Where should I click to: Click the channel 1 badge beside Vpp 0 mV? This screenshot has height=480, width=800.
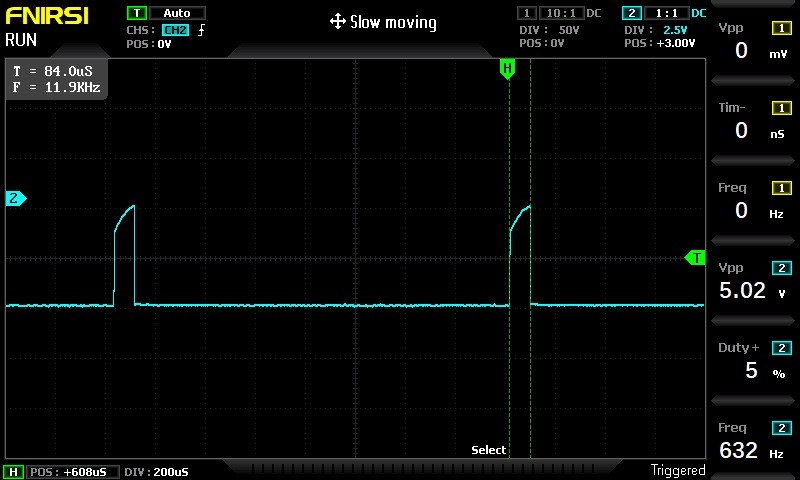pos(782,28)
